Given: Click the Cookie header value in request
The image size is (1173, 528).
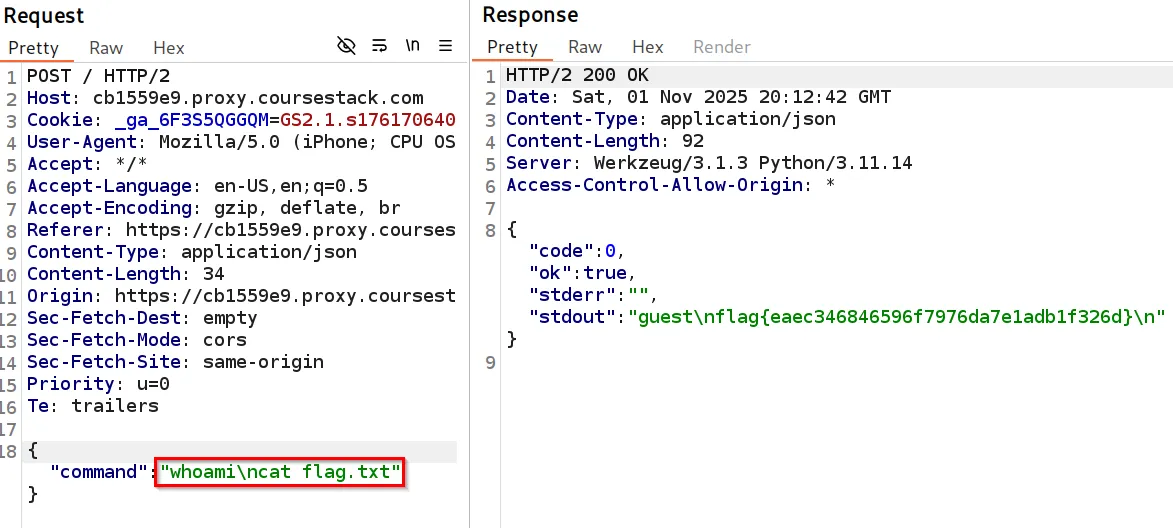Looking at the screenshot, I should click(370, 120).
